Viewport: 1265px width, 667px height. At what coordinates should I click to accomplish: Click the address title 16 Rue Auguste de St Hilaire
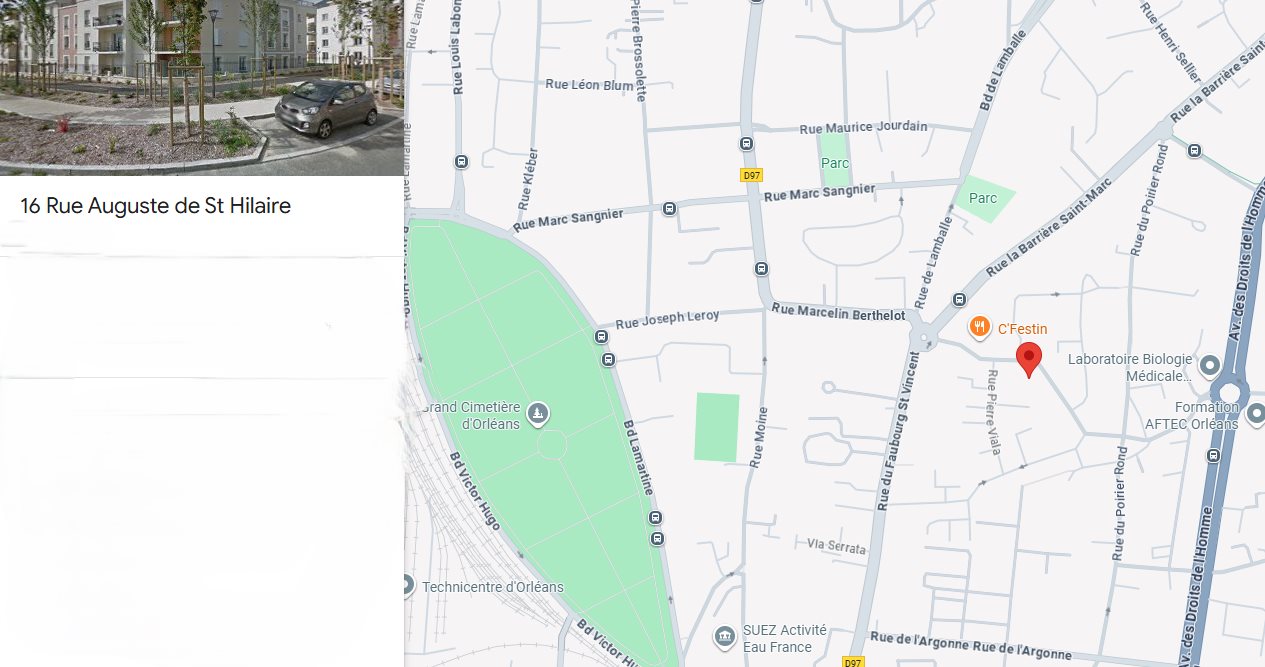[x=155, y=206]
